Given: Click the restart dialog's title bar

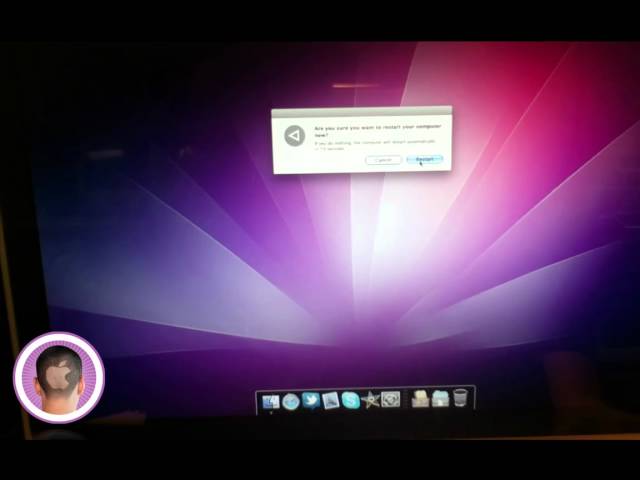Looking at the screenshot, I should (361, 112).
